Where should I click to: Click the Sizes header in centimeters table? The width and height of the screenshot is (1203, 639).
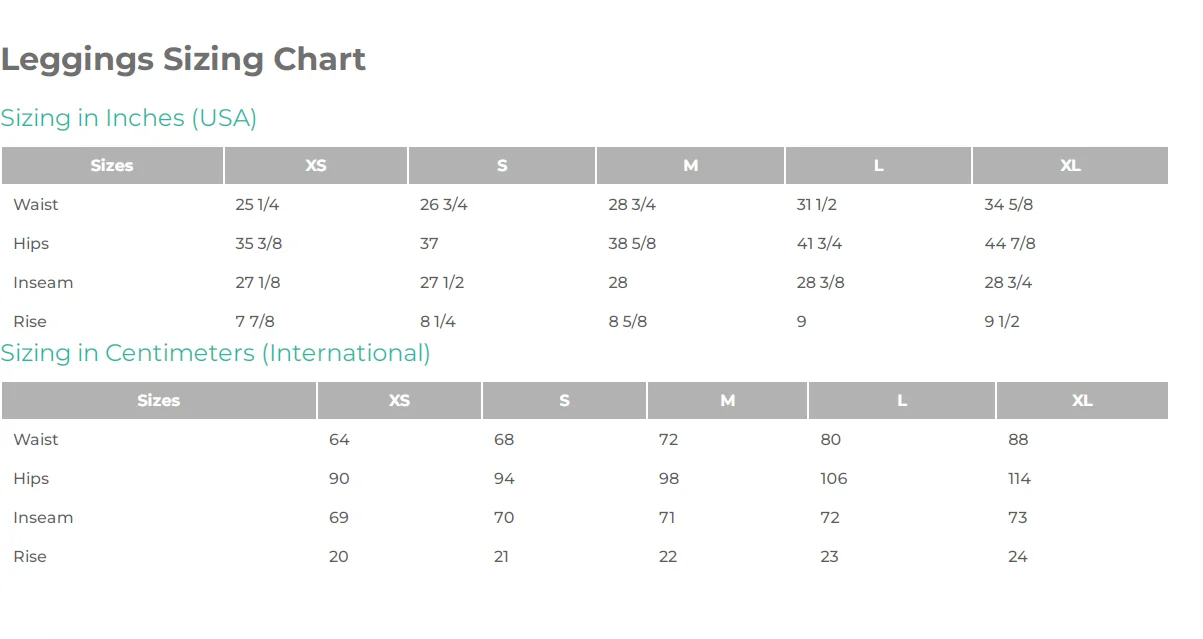[159, 401]
